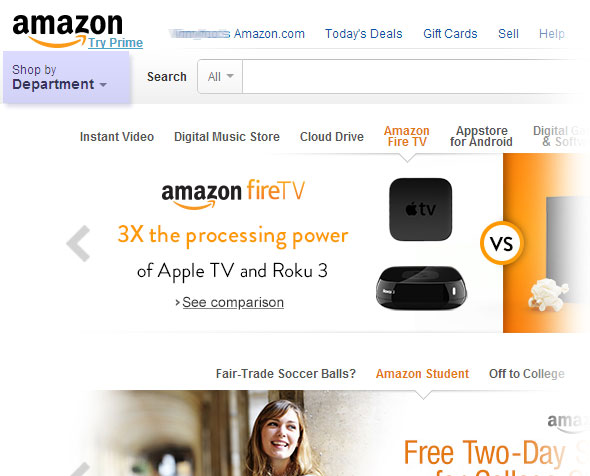Open the Gift Cards link
Screen dimensions: 590x476
coord(450,33)
